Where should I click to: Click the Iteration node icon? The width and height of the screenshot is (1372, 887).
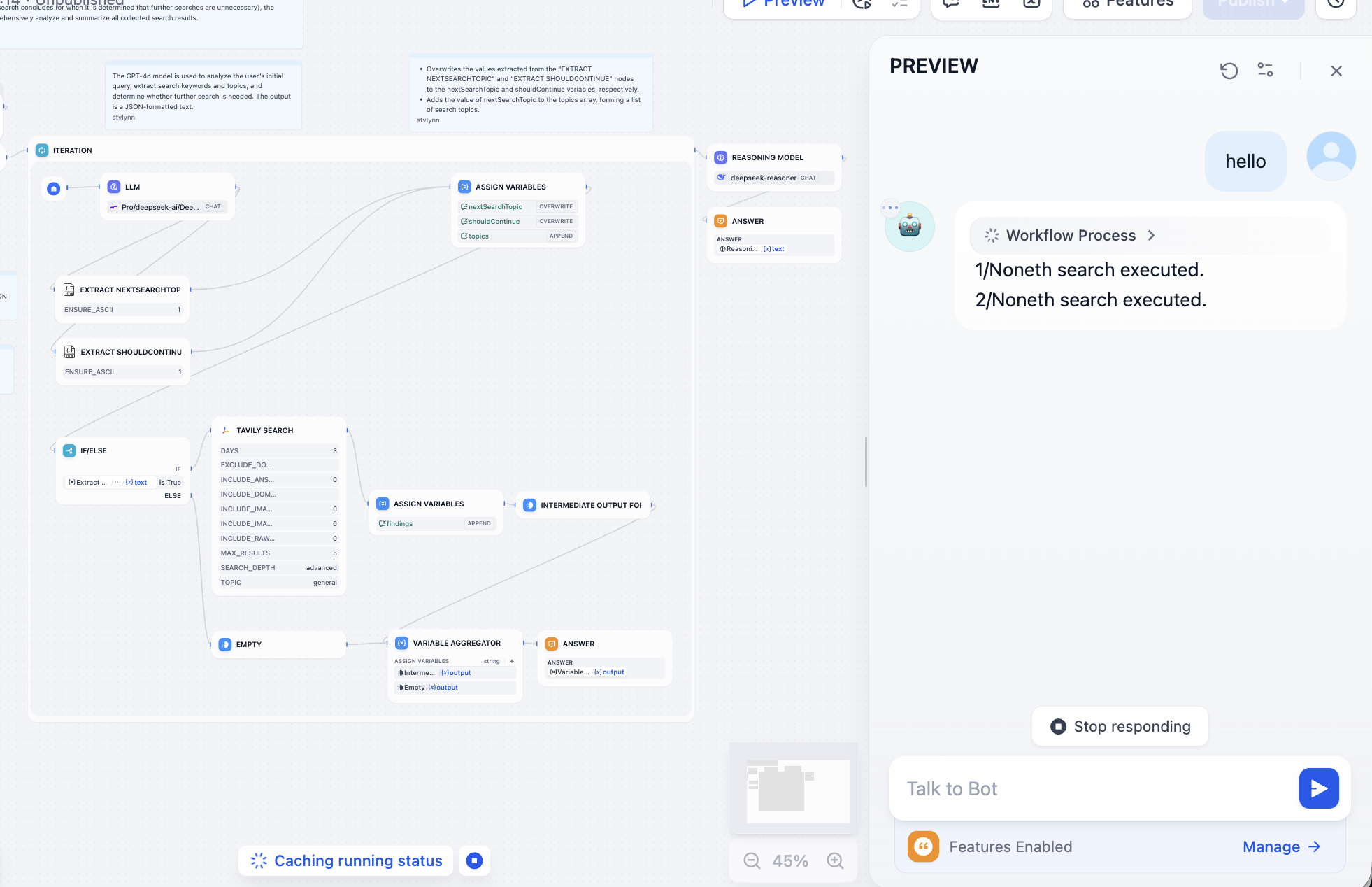42,150
